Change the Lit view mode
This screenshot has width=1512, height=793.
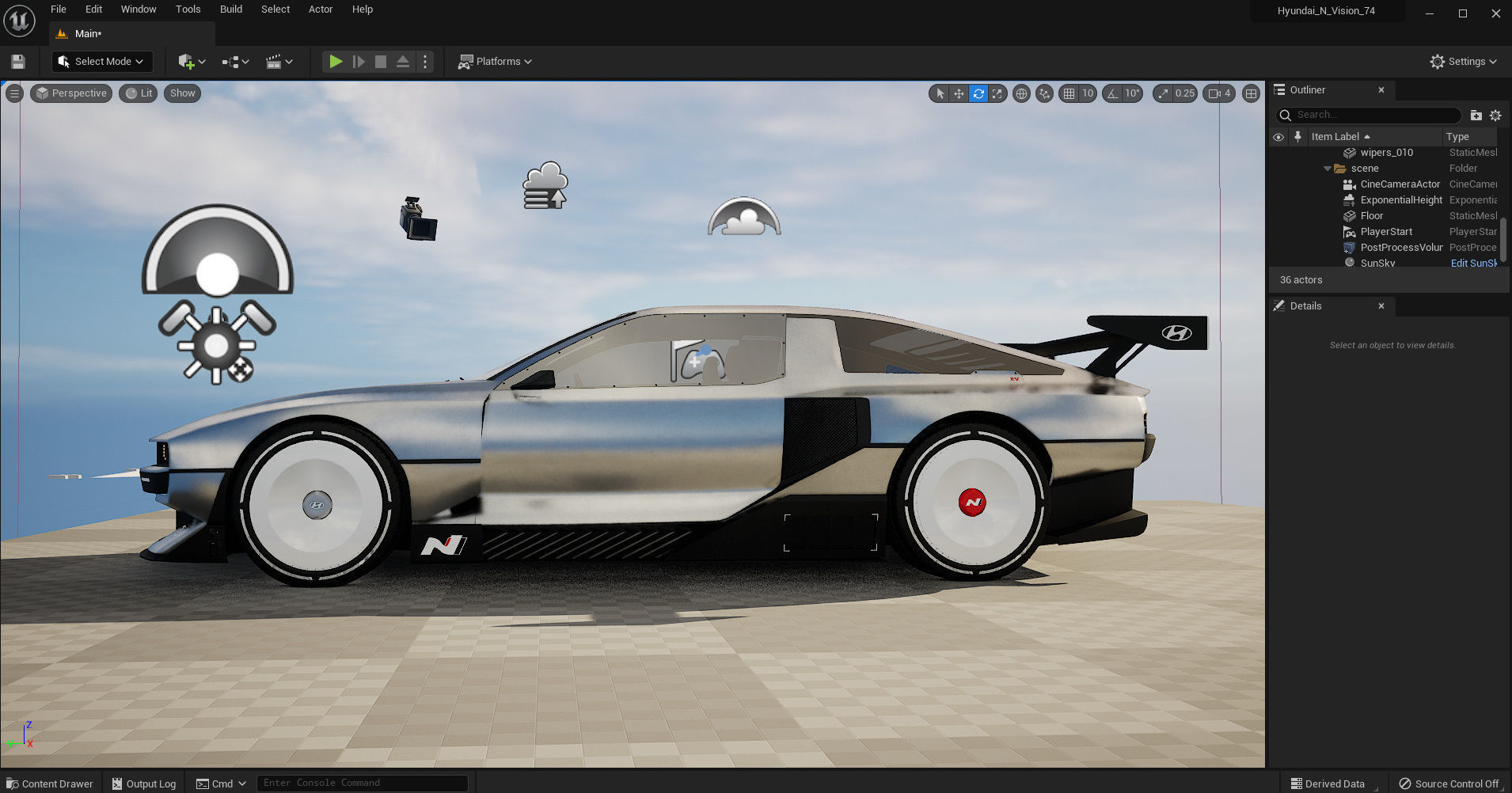coord(139,93)
